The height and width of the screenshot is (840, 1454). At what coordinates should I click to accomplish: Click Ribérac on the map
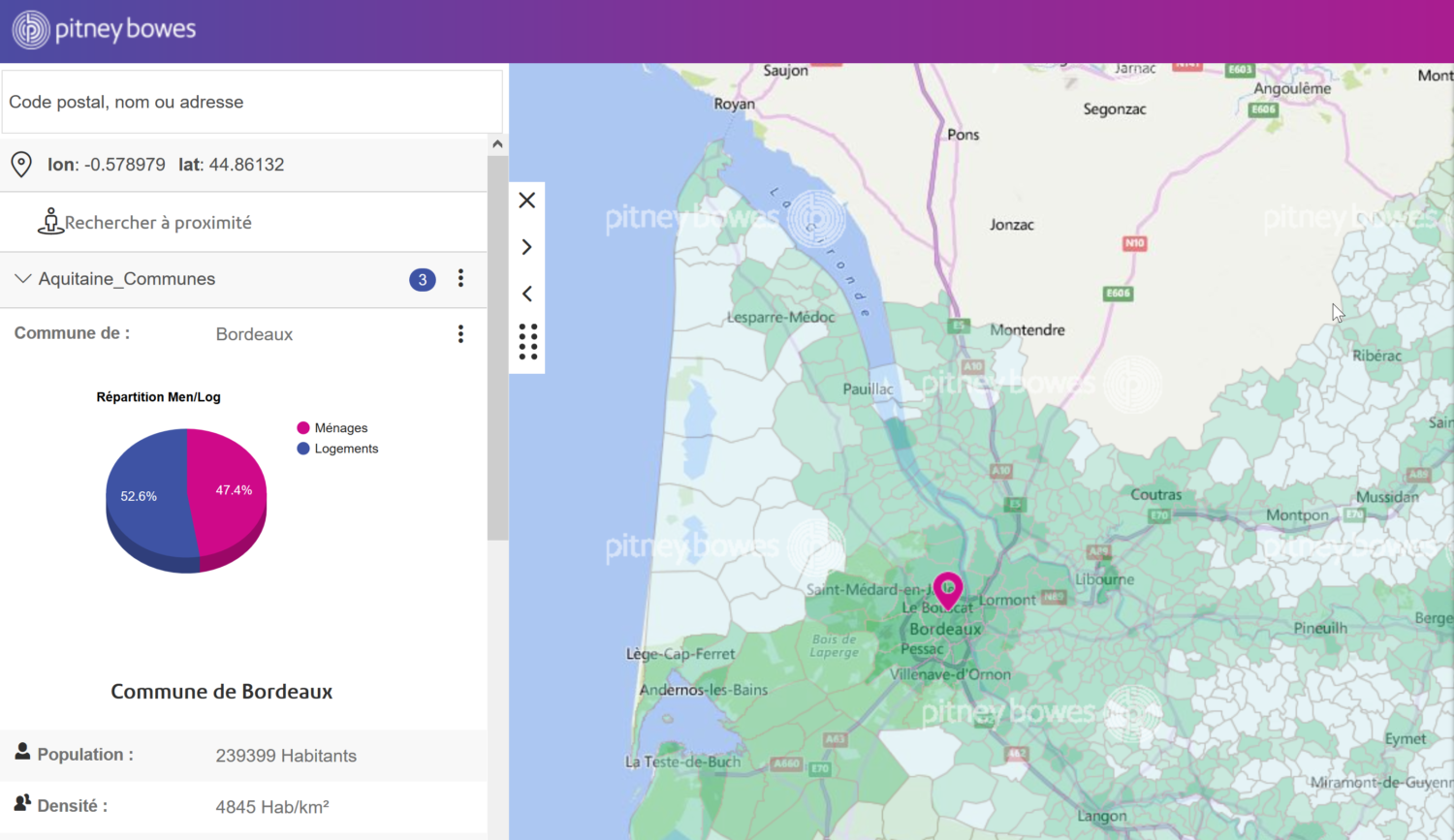(1377, 356)
